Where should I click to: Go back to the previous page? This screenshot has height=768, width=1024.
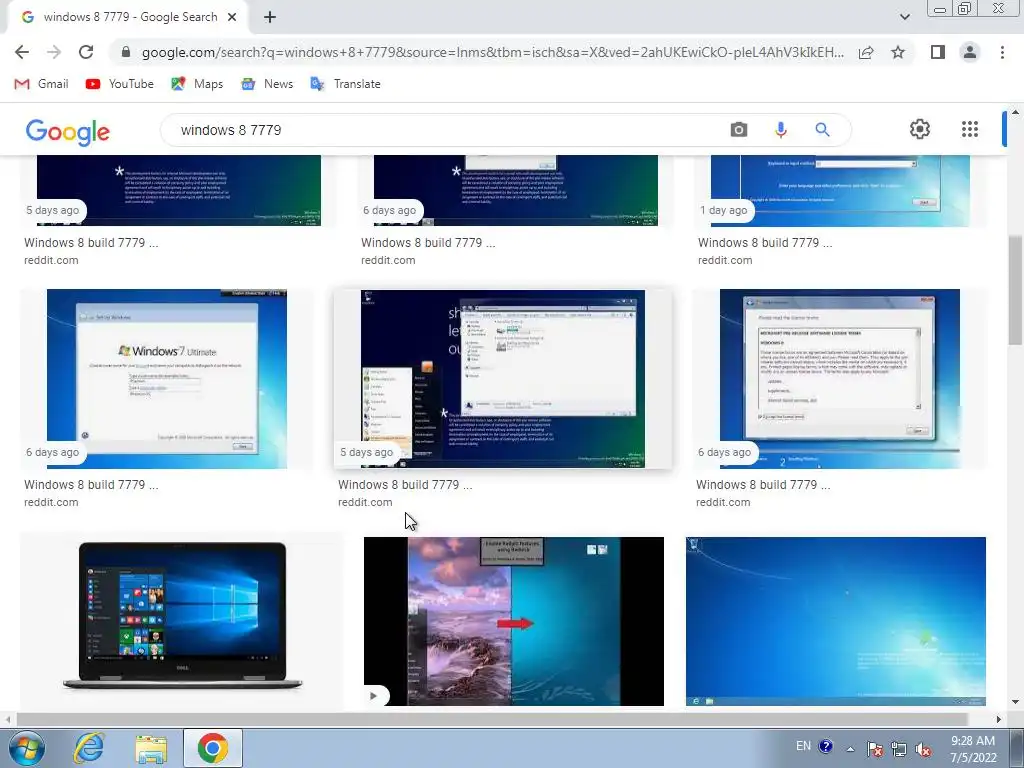click(22, 52)
